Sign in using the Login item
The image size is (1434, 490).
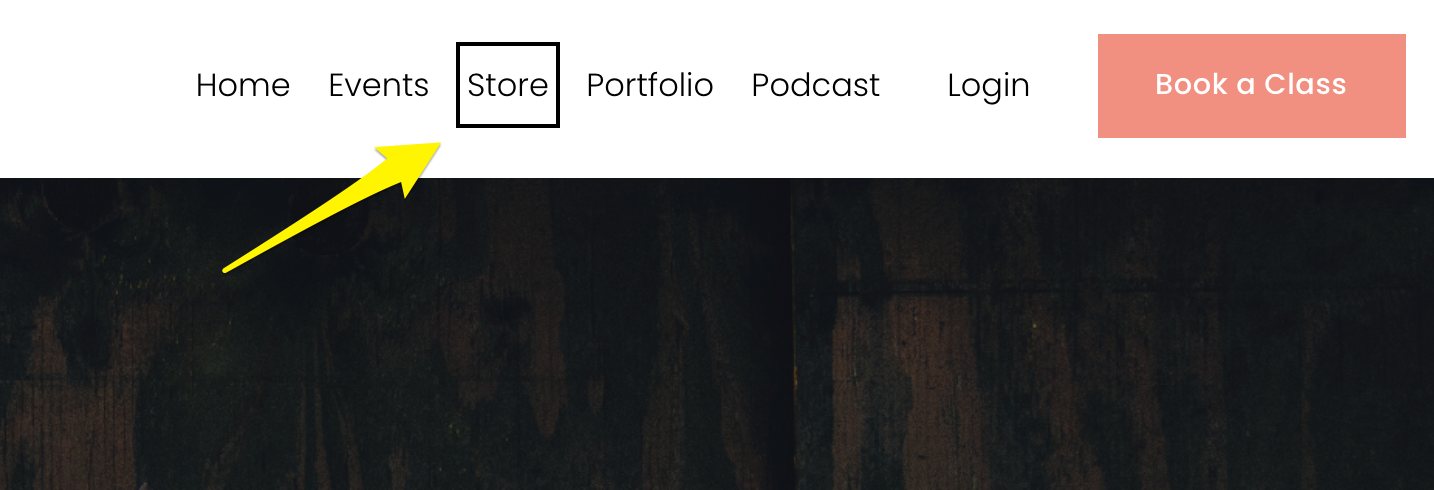(x=988, y=86)
